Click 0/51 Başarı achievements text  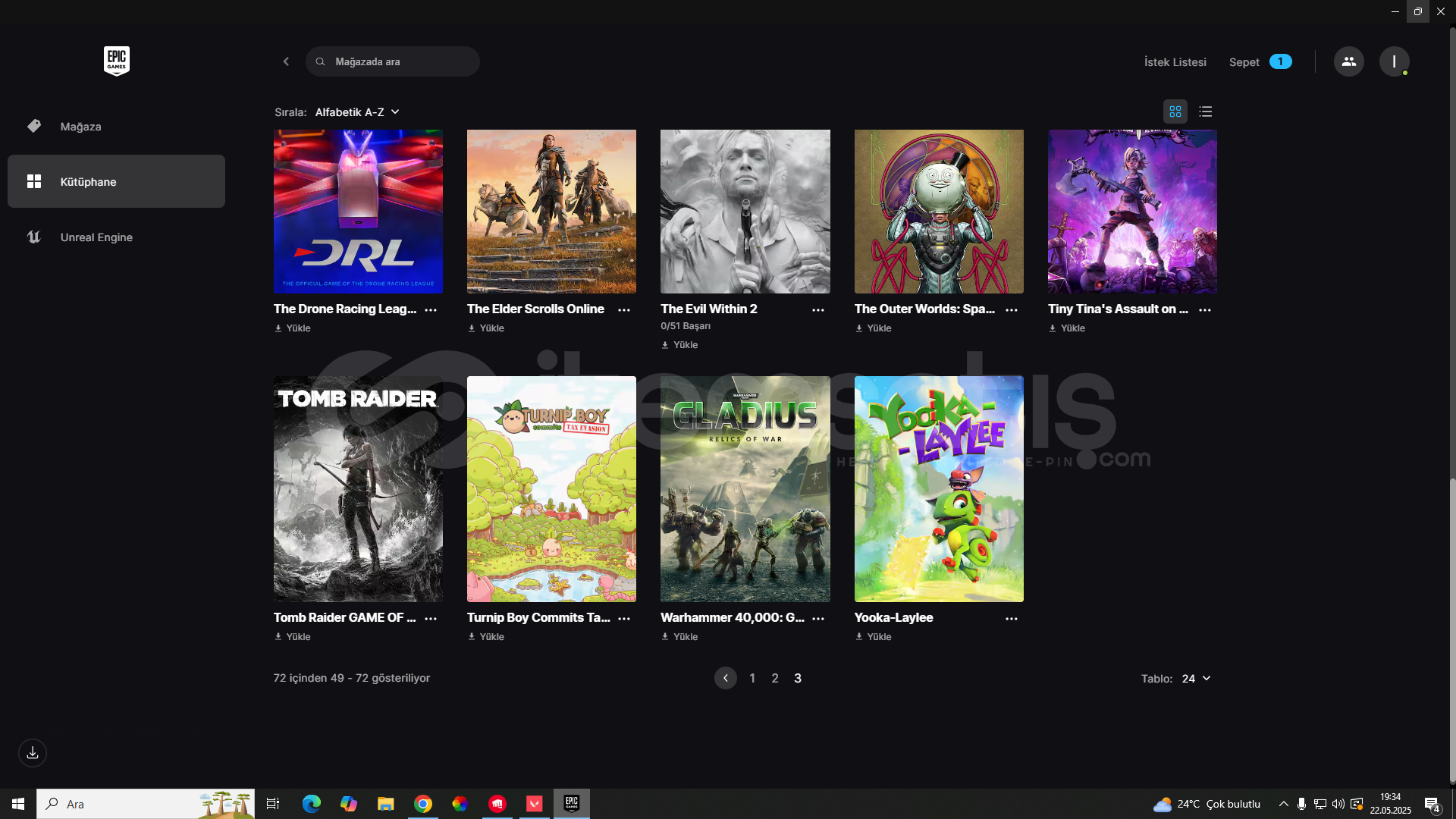point(686,326)
